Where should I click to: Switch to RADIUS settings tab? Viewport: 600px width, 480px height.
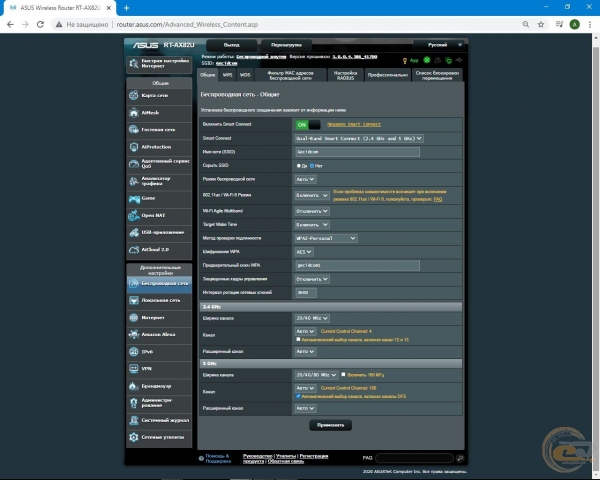click(346, 75)
